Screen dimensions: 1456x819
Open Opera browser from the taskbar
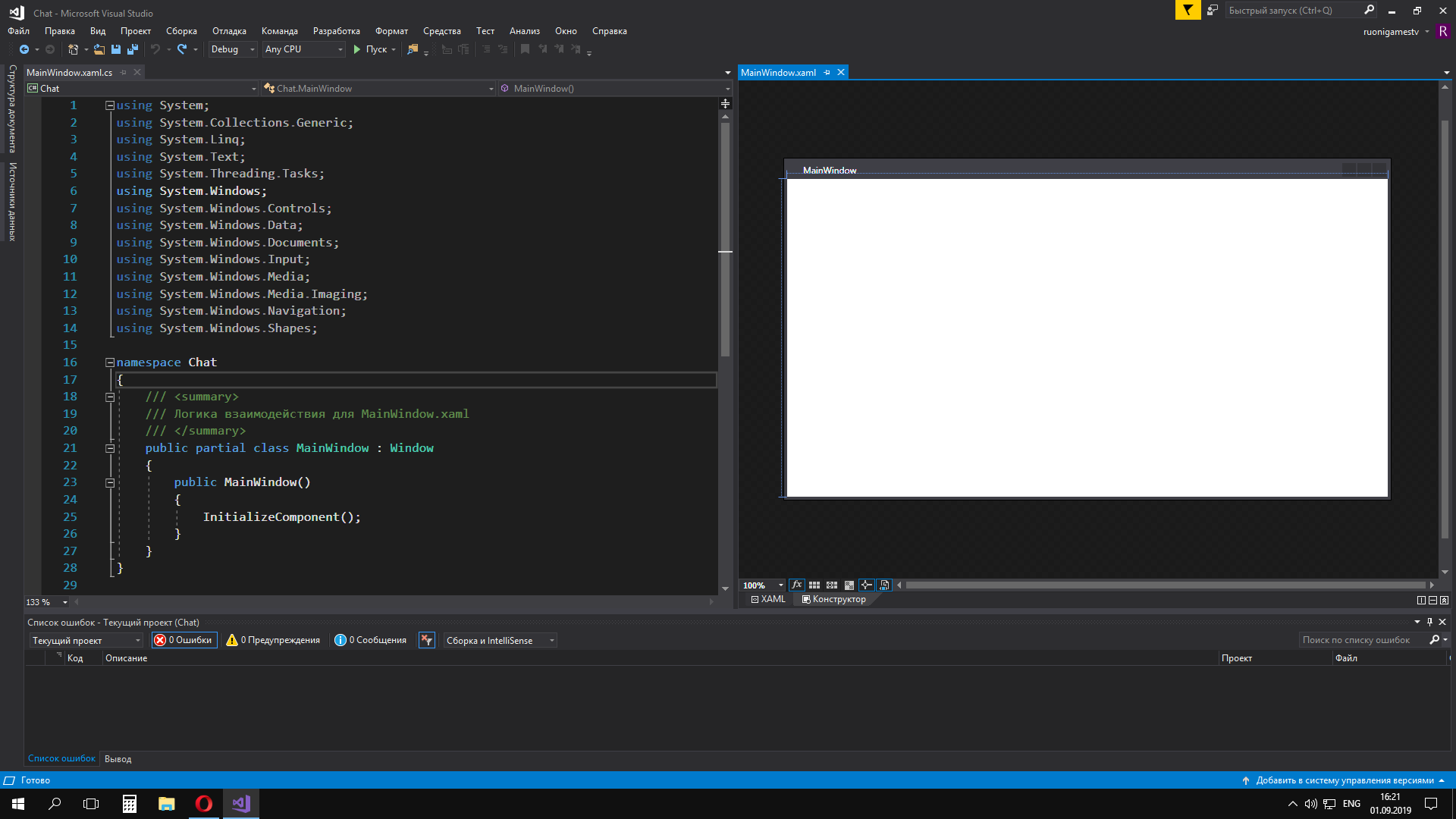pos(204,804)
